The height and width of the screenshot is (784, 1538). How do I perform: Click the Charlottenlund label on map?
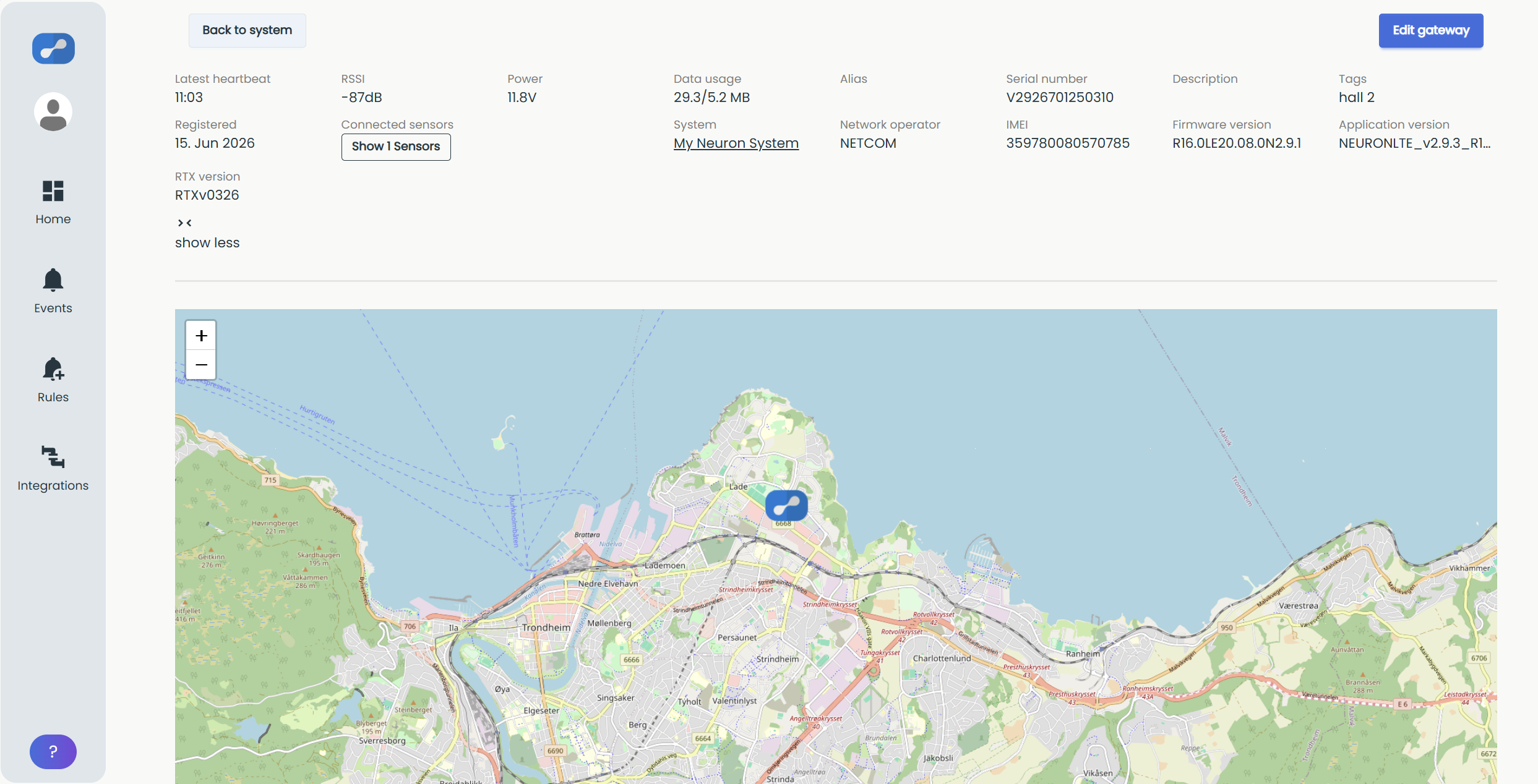[942, 658]
